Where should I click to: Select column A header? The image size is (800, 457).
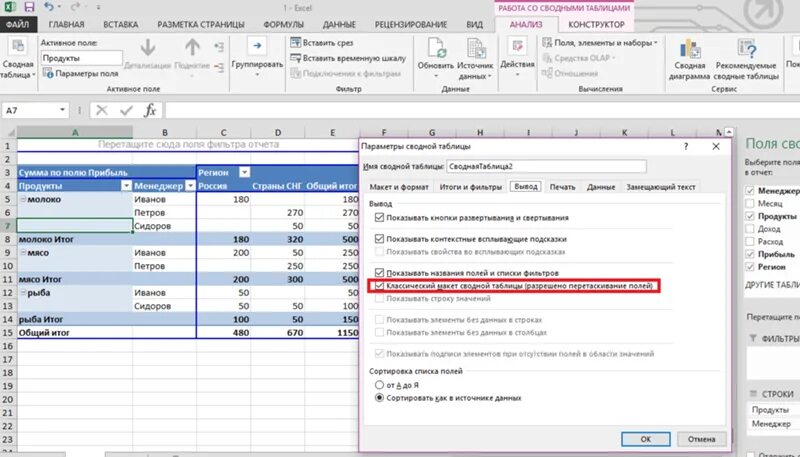pos(75,133)
